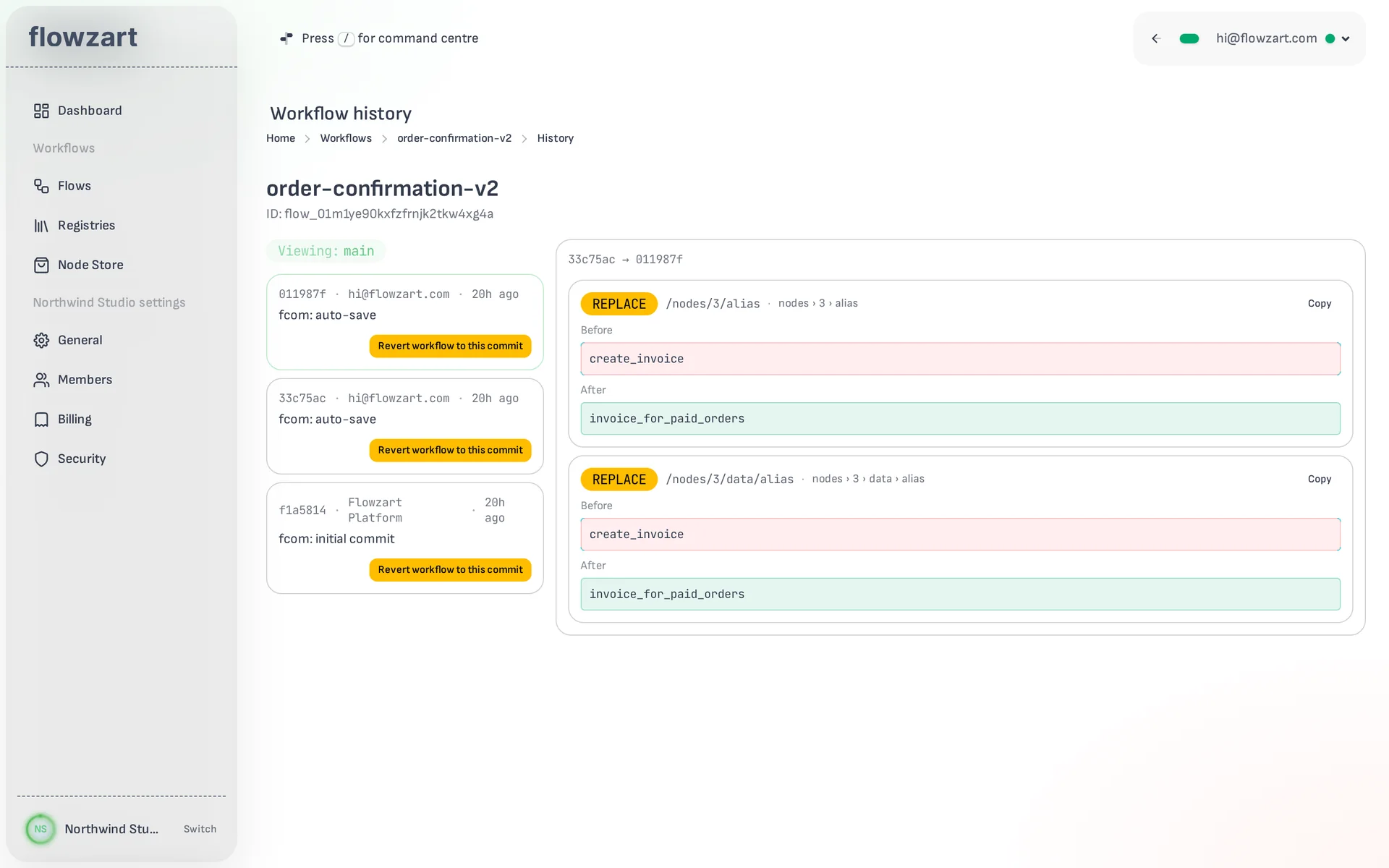Navigate to Members menu item
This screenshot has width=1389, height=868.
85,380
